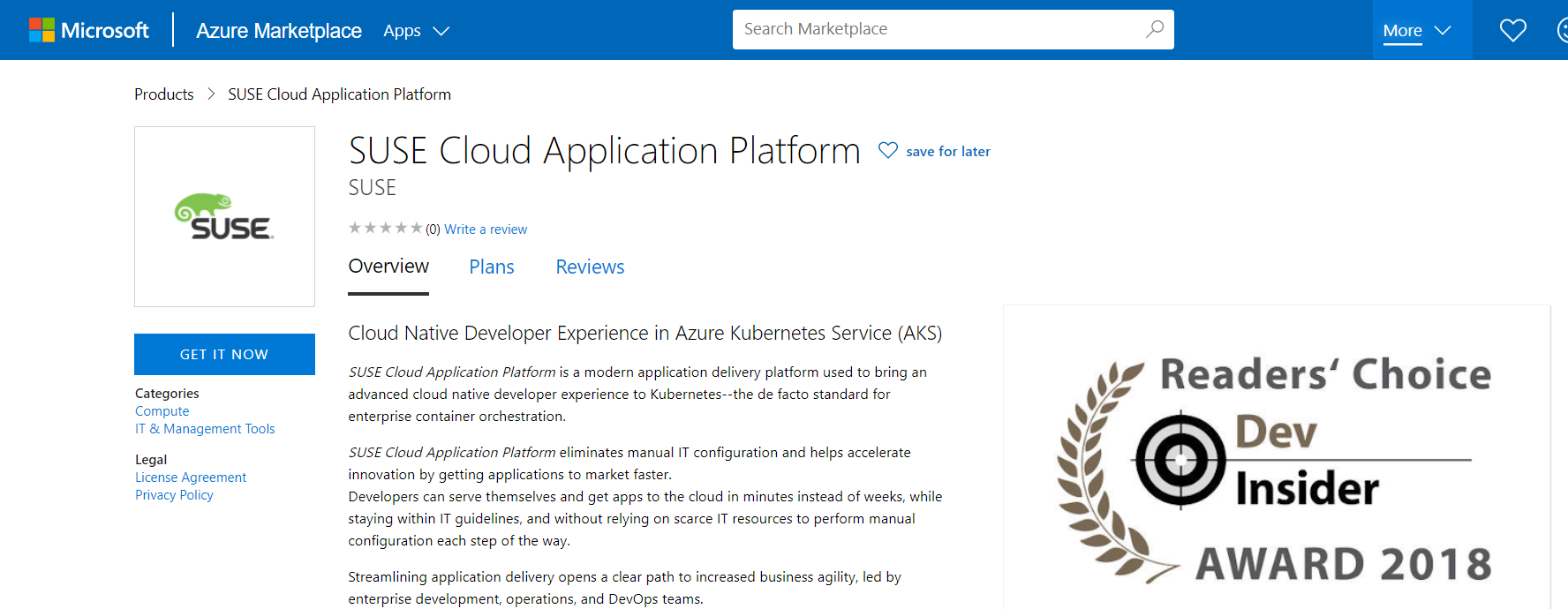Click the save for later link text
The image size is (1568, 609).
pyautogui.click(x=948, y=152)
